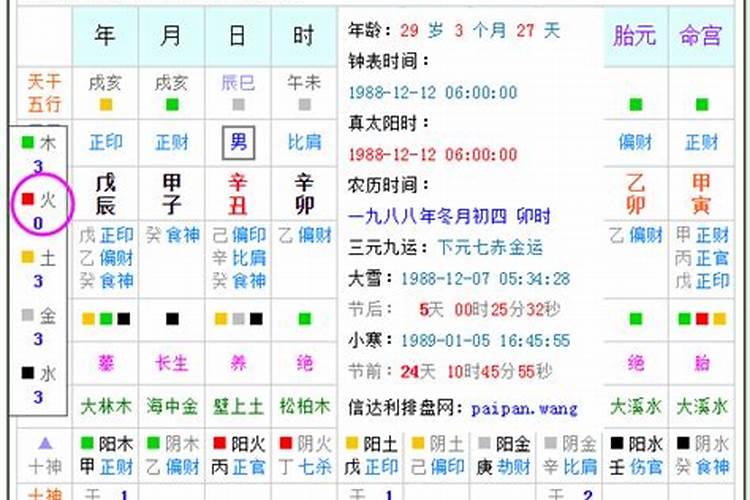The height and width of the screenshot is (500, 750).
Task: Click 丙 正官 in the 命宫 hidden stems
Action: click(x=702, y=258)
